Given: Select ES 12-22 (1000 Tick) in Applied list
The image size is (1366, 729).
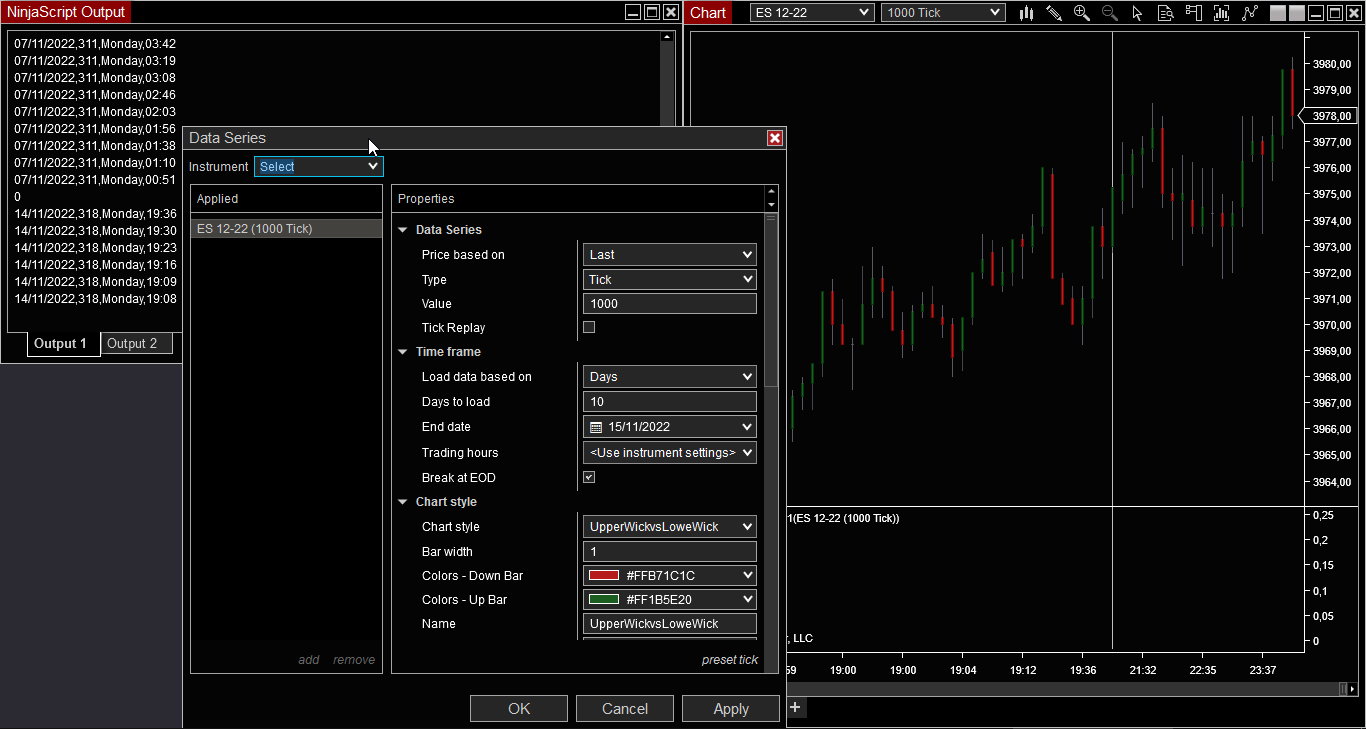Looking at the screenshot, I should [287, 229].
